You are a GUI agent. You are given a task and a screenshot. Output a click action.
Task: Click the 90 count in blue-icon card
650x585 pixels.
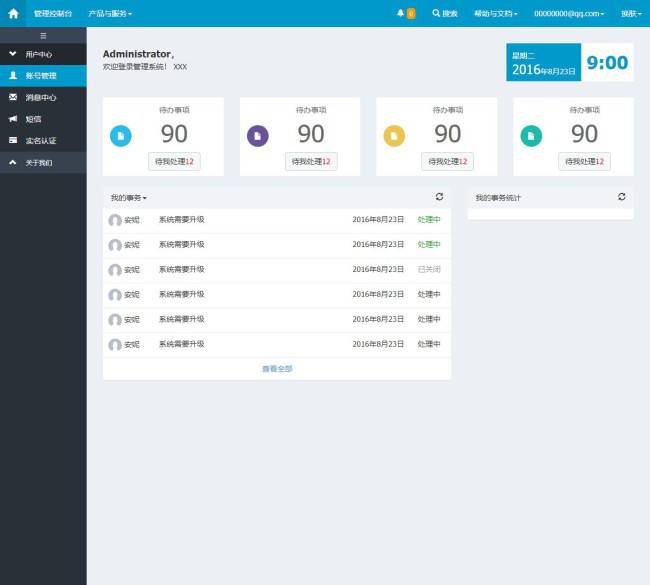pos(174,134)
